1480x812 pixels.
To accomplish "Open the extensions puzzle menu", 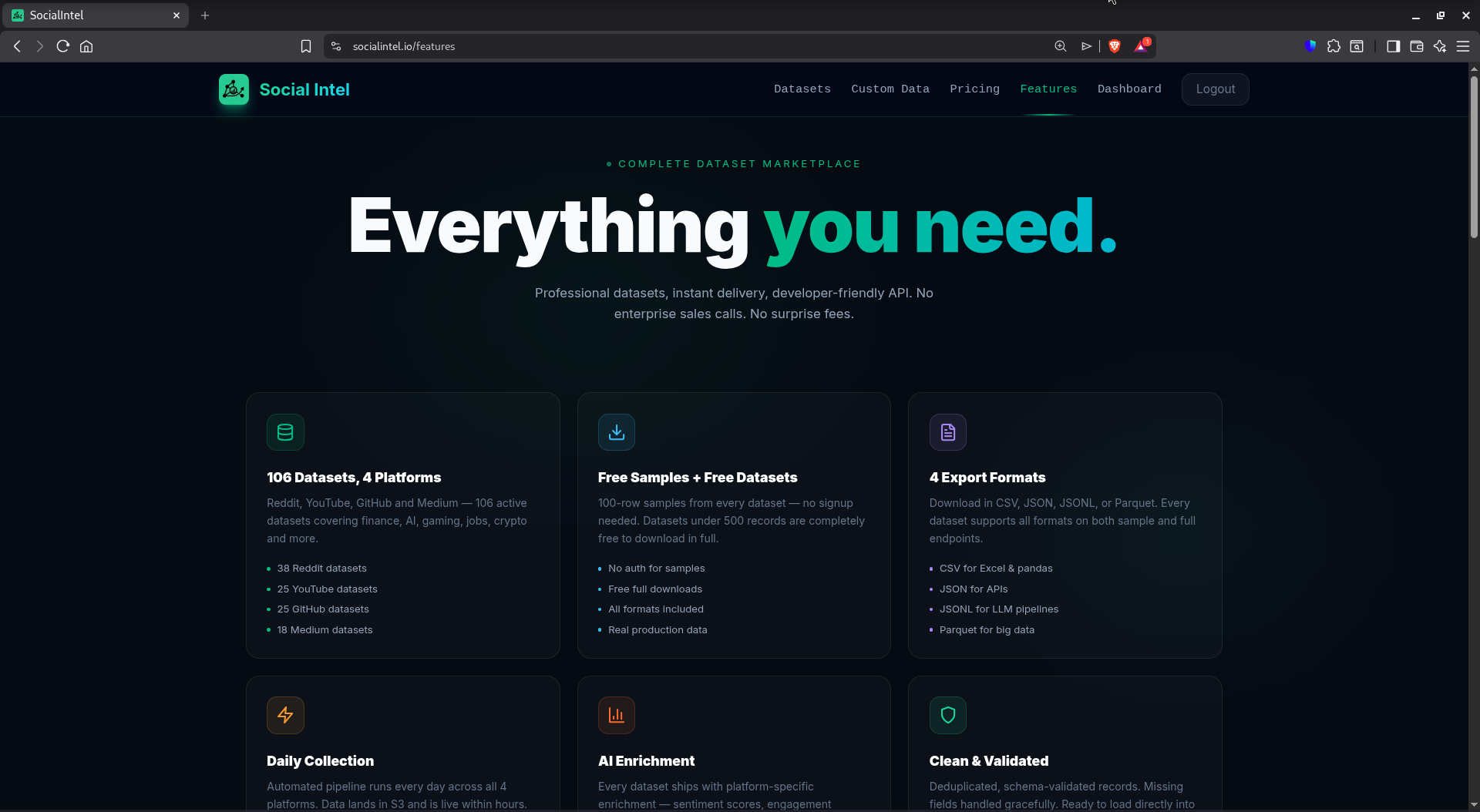I will (1334, 46).
